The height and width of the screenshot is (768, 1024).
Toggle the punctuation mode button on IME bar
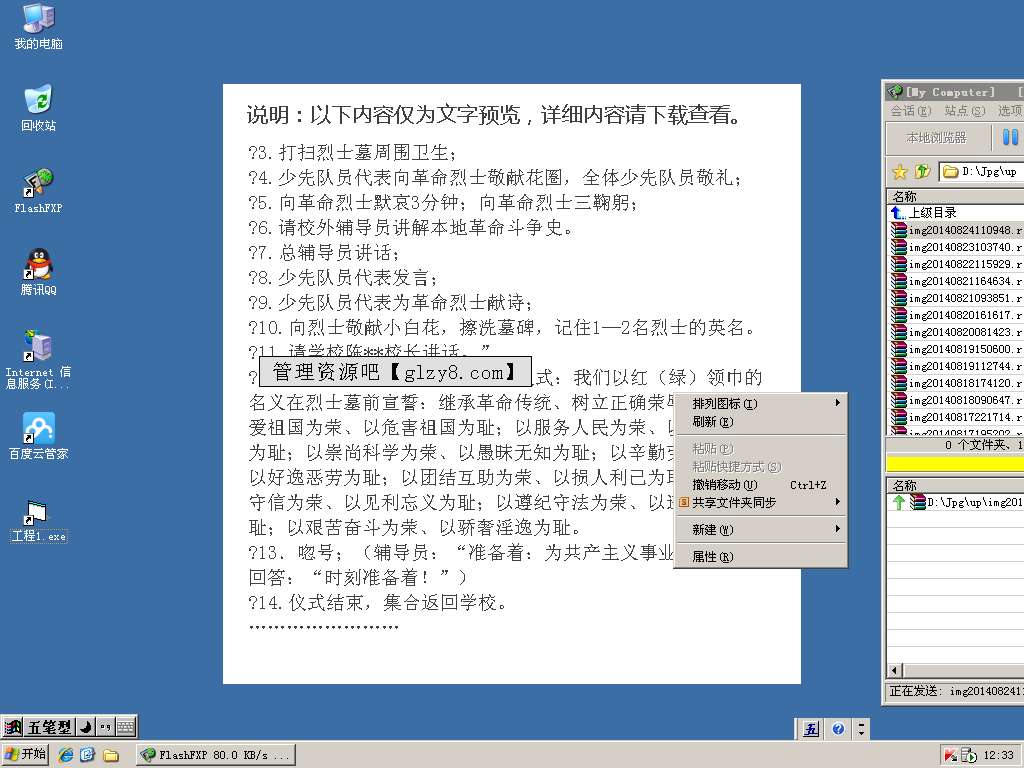tap(105, 727)
